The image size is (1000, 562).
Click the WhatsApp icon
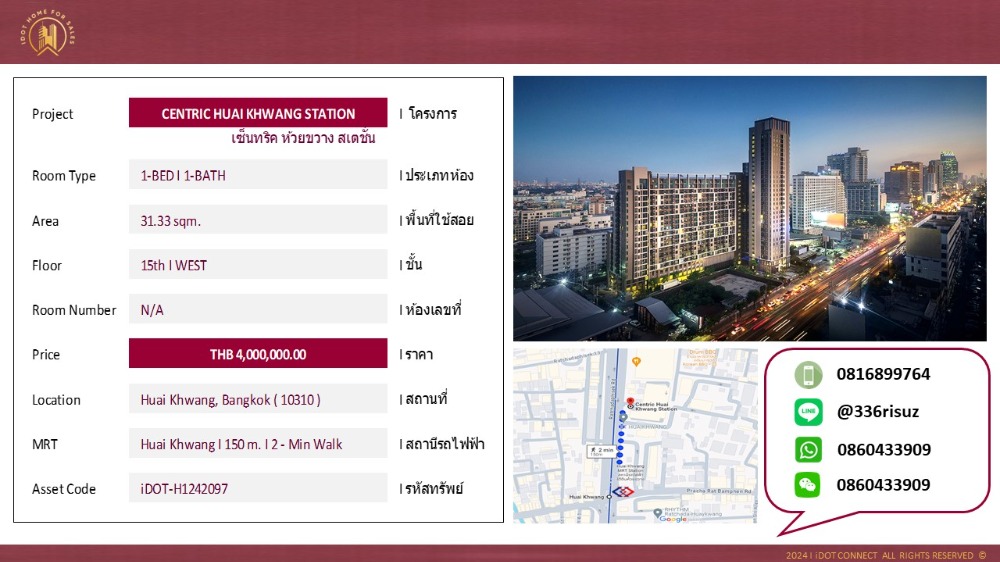point(808,450)
